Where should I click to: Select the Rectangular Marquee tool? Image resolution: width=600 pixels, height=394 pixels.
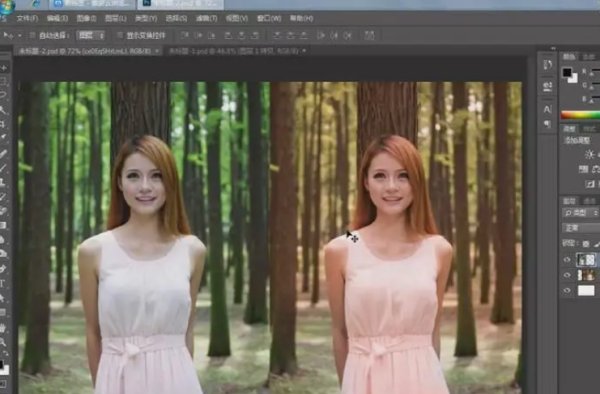click(x=4, y=81)
